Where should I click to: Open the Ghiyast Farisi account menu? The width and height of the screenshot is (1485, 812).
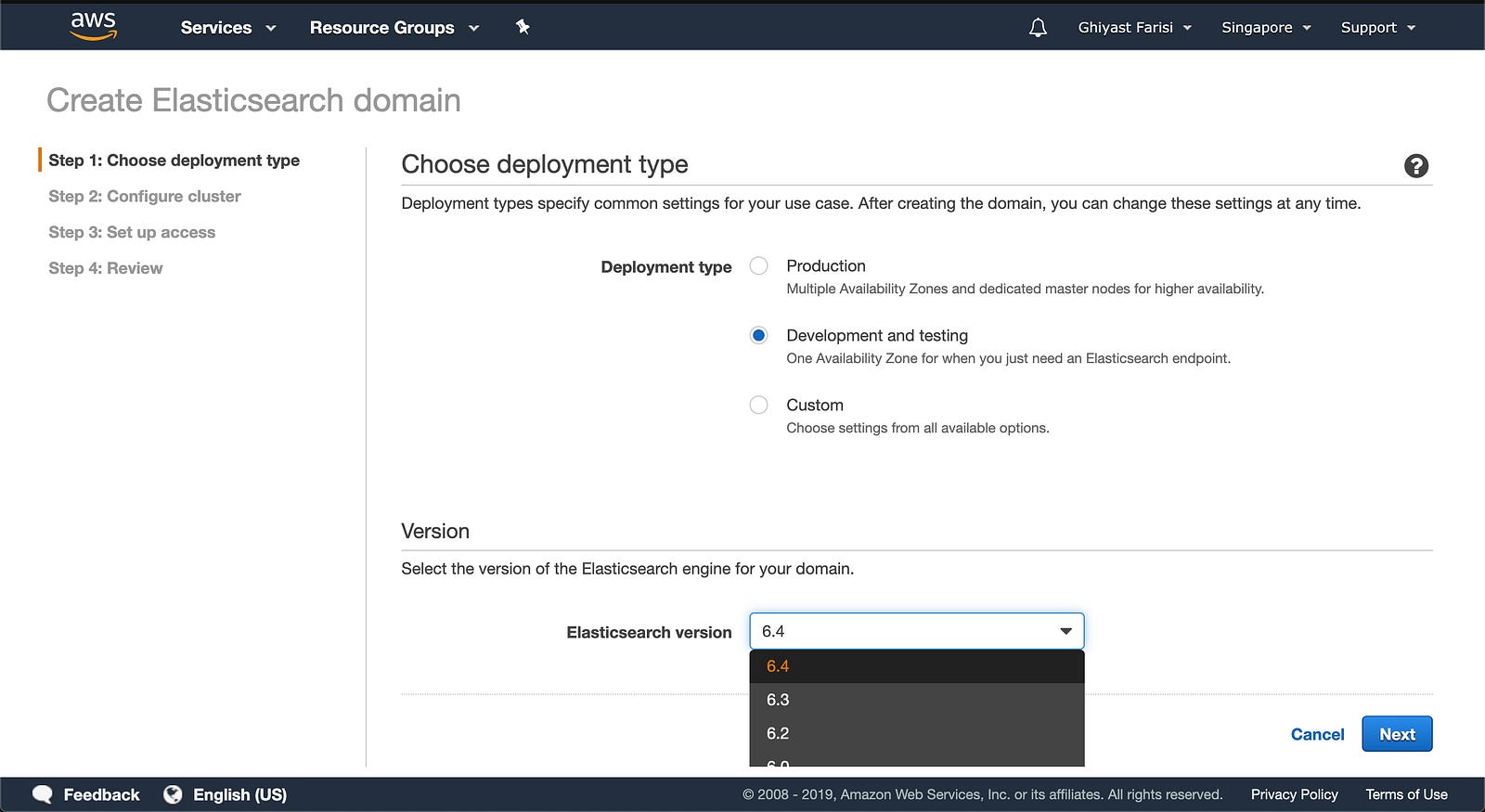pos(1134,28)
